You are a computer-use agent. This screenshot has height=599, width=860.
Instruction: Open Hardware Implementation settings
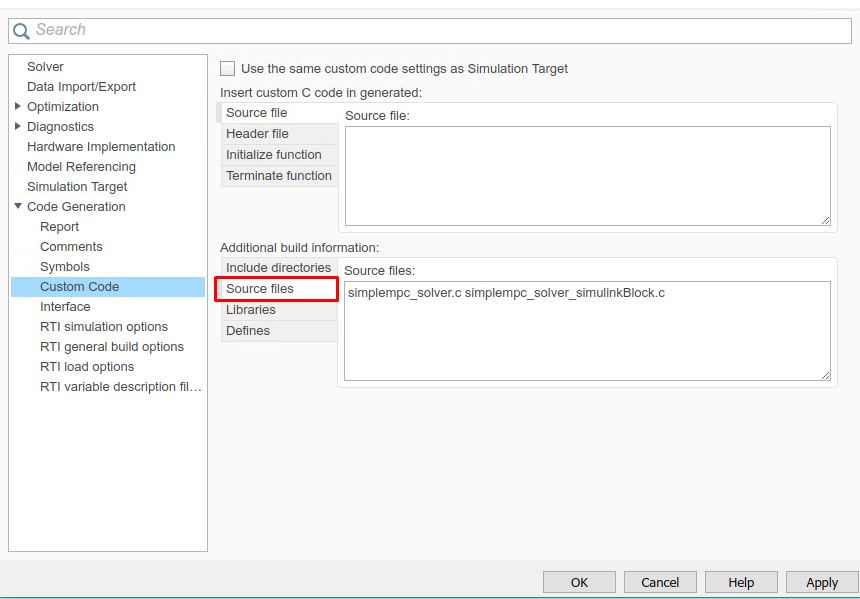(x=101, y=147)
